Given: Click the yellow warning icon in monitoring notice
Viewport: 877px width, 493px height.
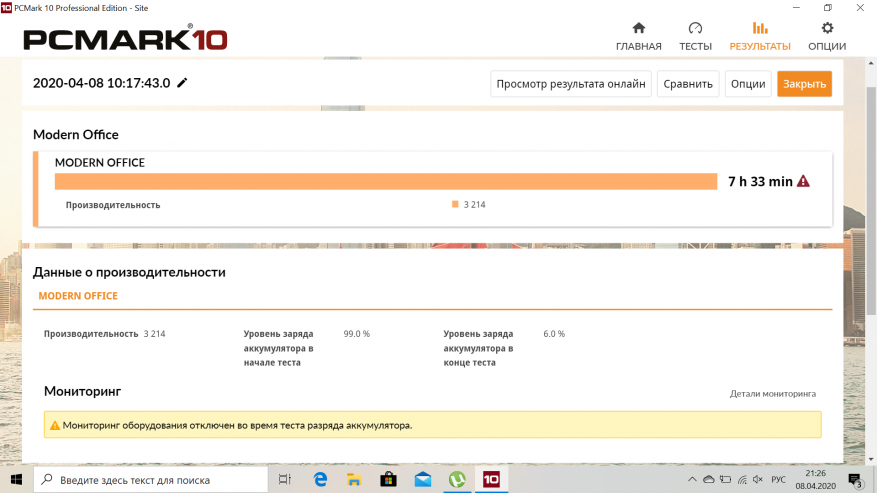Looking at the screenshot, I should (x=55, y=426).
